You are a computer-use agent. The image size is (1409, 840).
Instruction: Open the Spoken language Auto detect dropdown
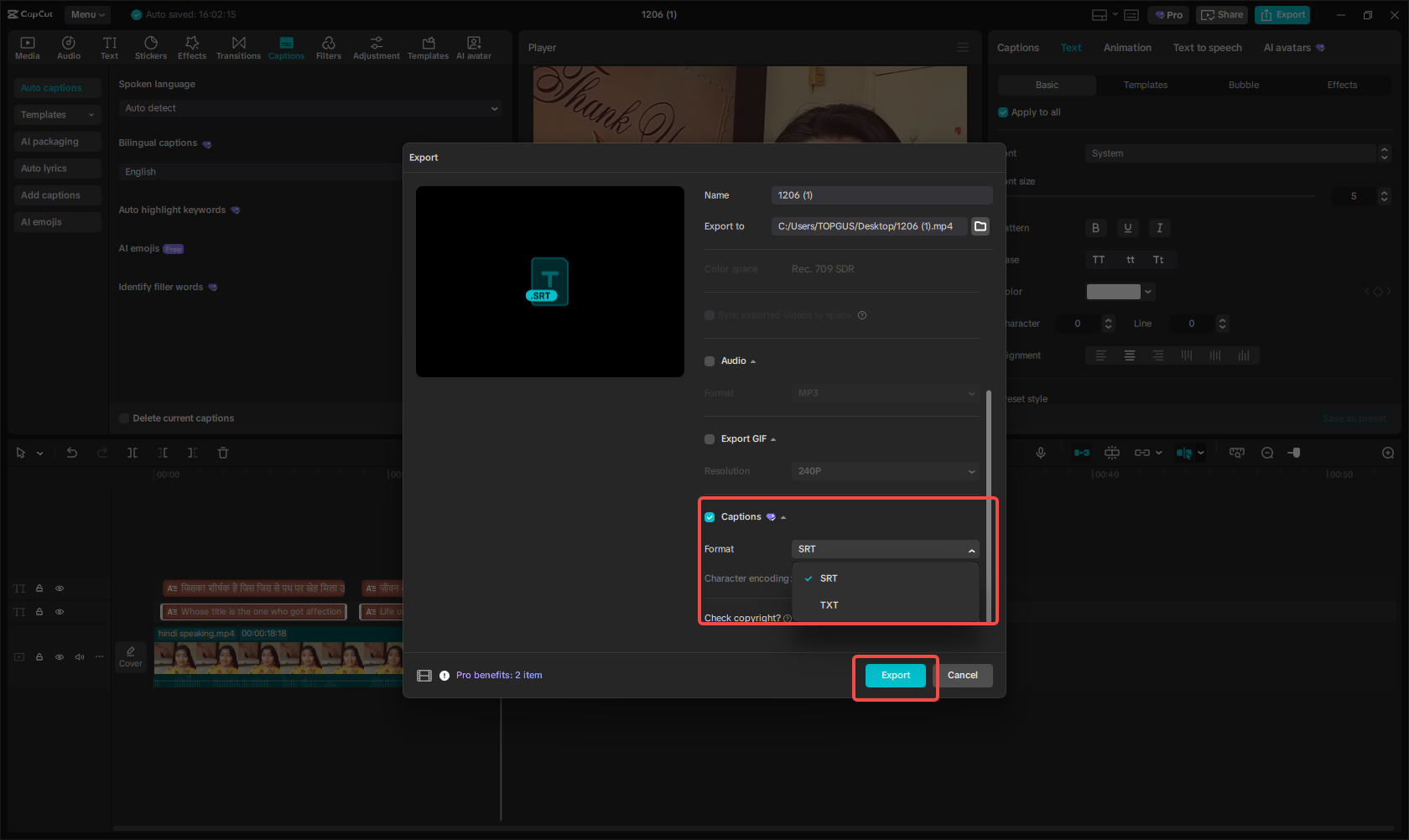coord(309,108)
